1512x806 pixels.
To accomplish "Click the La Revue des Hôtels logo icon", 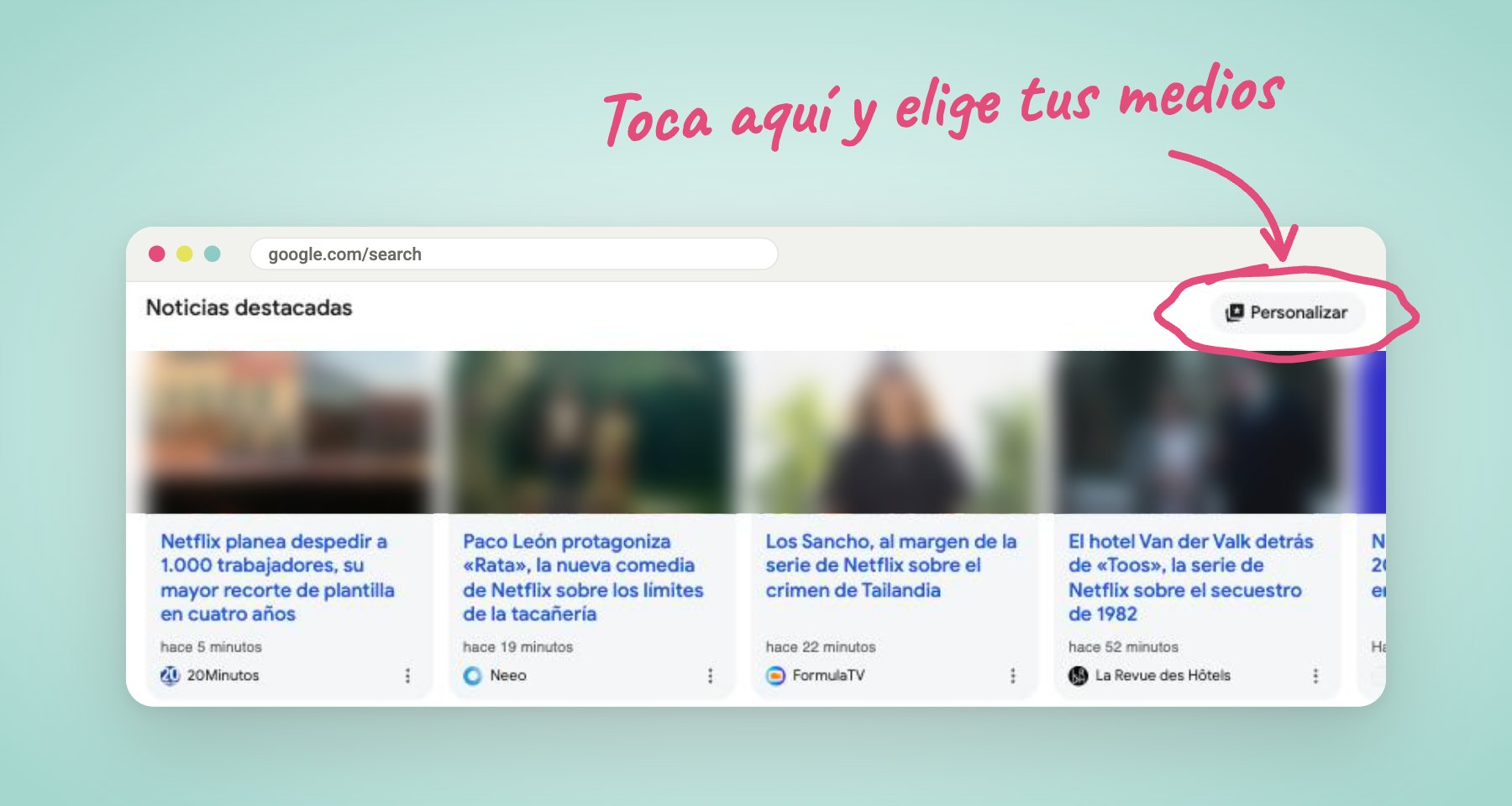I will 1078,675.
